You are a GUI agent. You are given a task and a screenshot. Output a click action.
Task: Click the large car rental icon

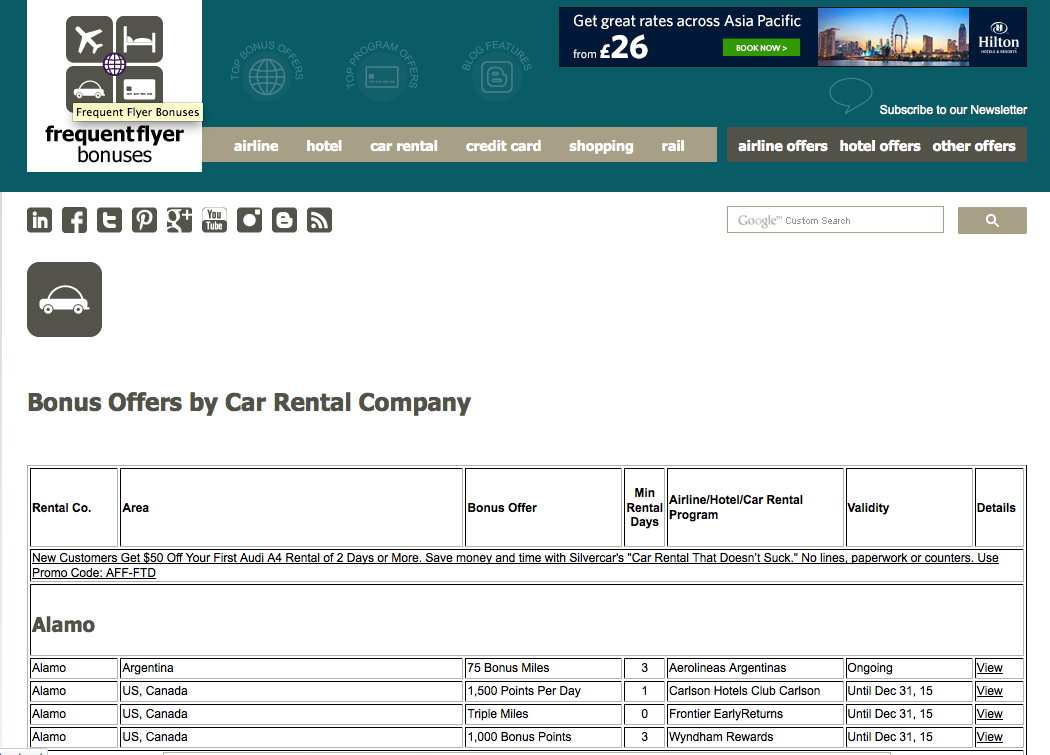[64, 299]
